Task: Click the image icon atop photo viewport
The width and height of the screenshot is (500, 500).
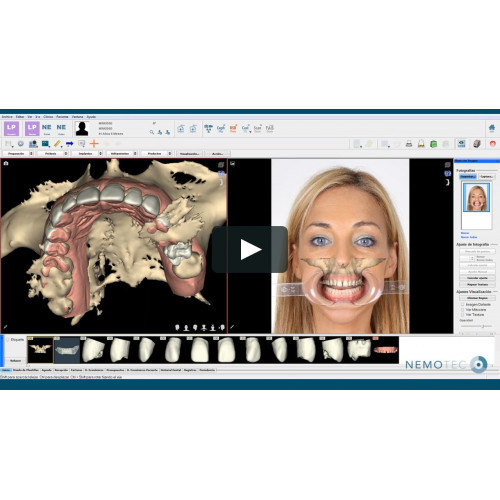Action: coord(233,163)
